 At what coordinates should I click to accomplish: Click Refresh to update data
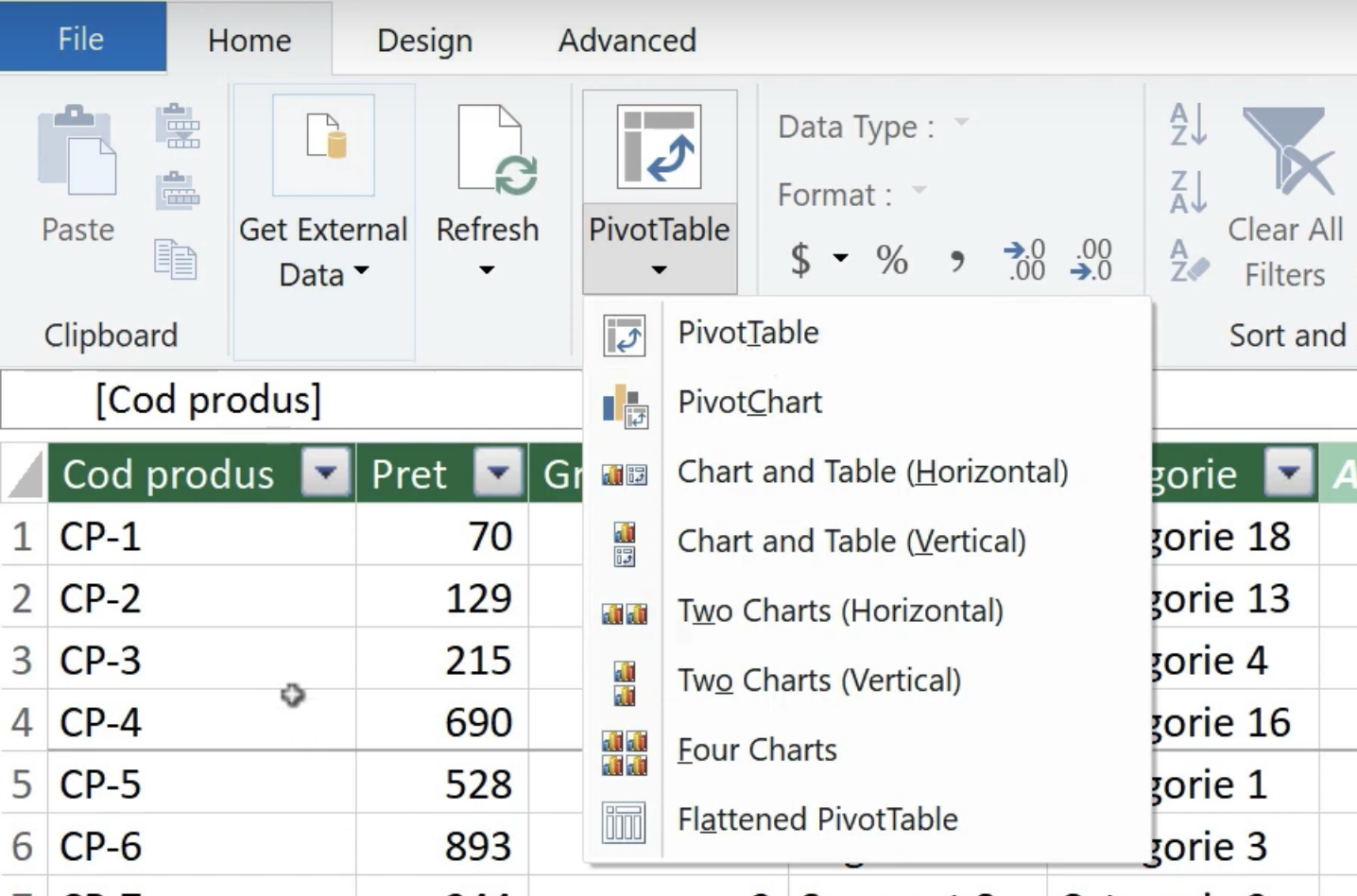click(x=488, y=189)
